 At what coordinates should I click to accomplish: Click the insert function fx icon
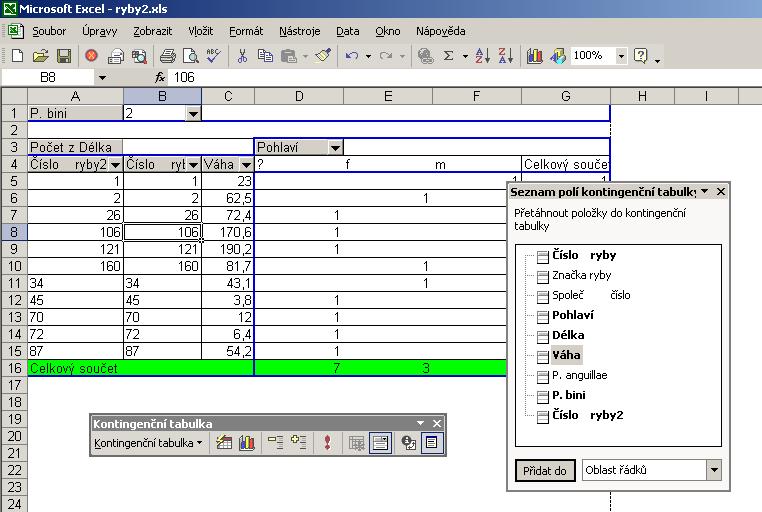pyautogui.click(x=159, y=77)
